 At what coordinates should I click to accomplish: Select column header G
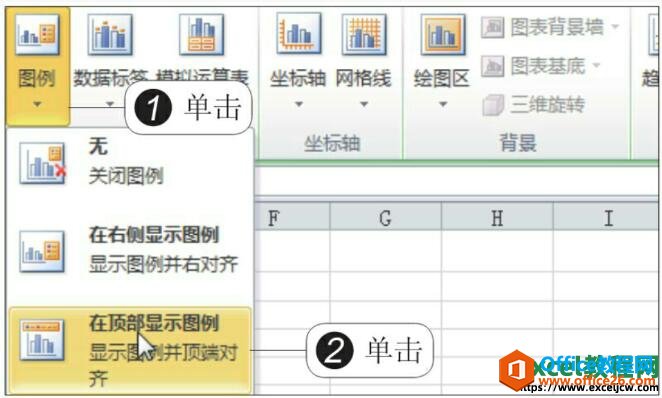coord(385,218)
